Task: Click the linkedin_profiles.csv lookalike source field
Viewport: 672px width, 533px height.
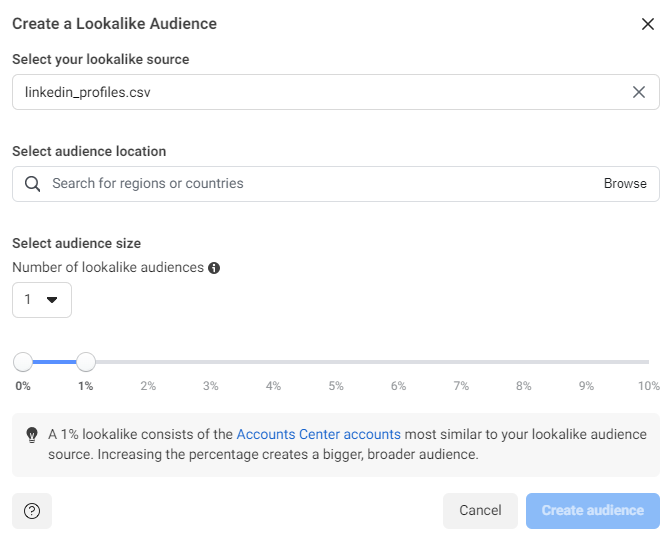Action: pos(336,92)
